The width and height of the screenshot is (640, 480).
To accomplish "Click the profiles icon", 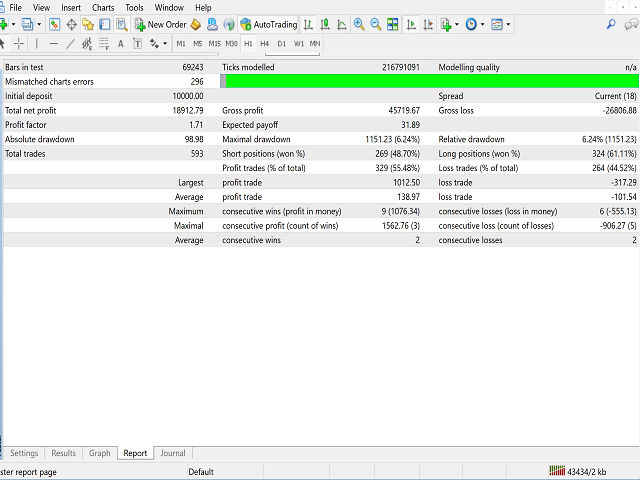I will coord(27,24).
